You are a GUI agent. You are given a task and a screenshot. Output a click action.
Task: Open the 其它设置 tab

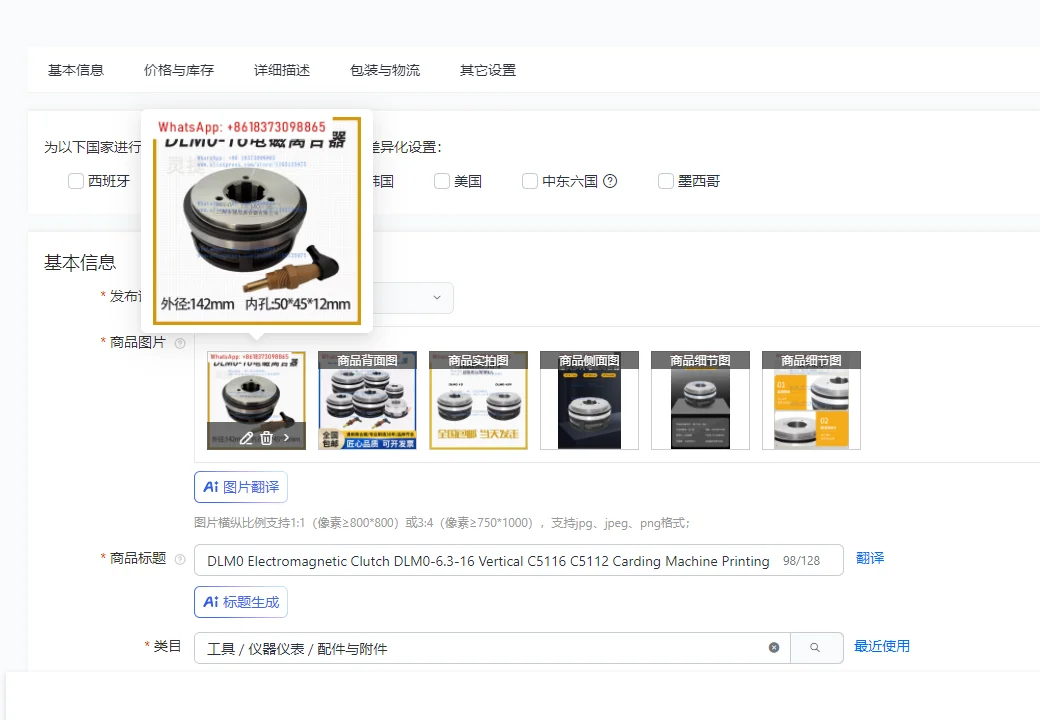[x=488, y=70]
